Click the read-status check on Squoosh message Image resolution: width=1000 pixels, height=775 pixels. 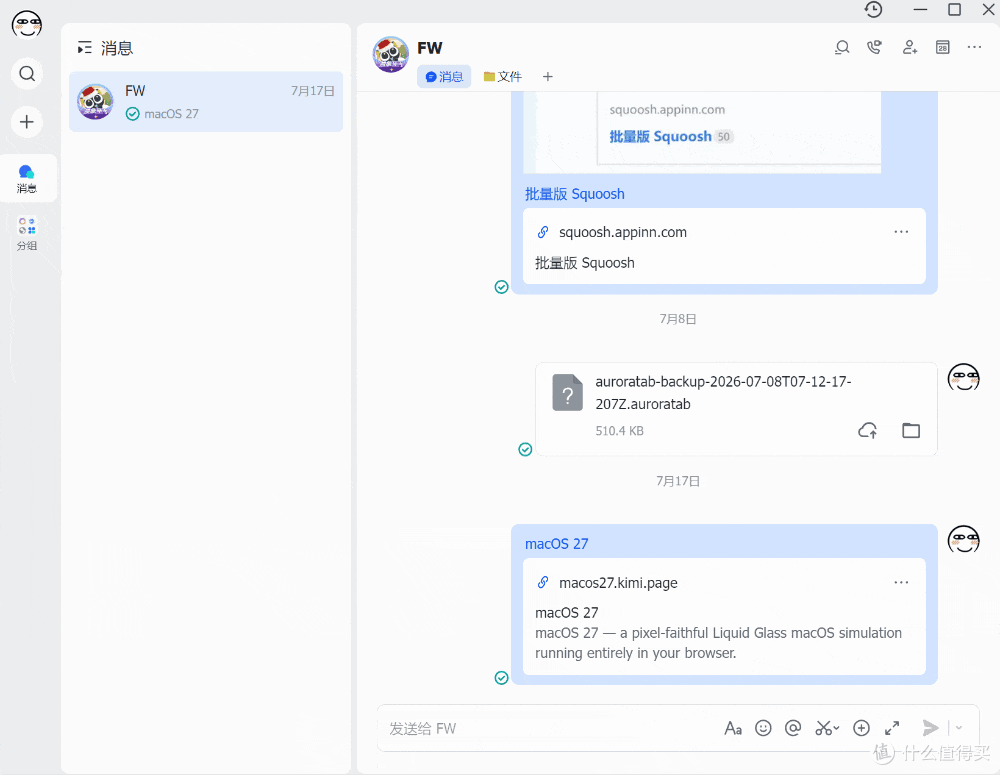click(x=501, y=287)
